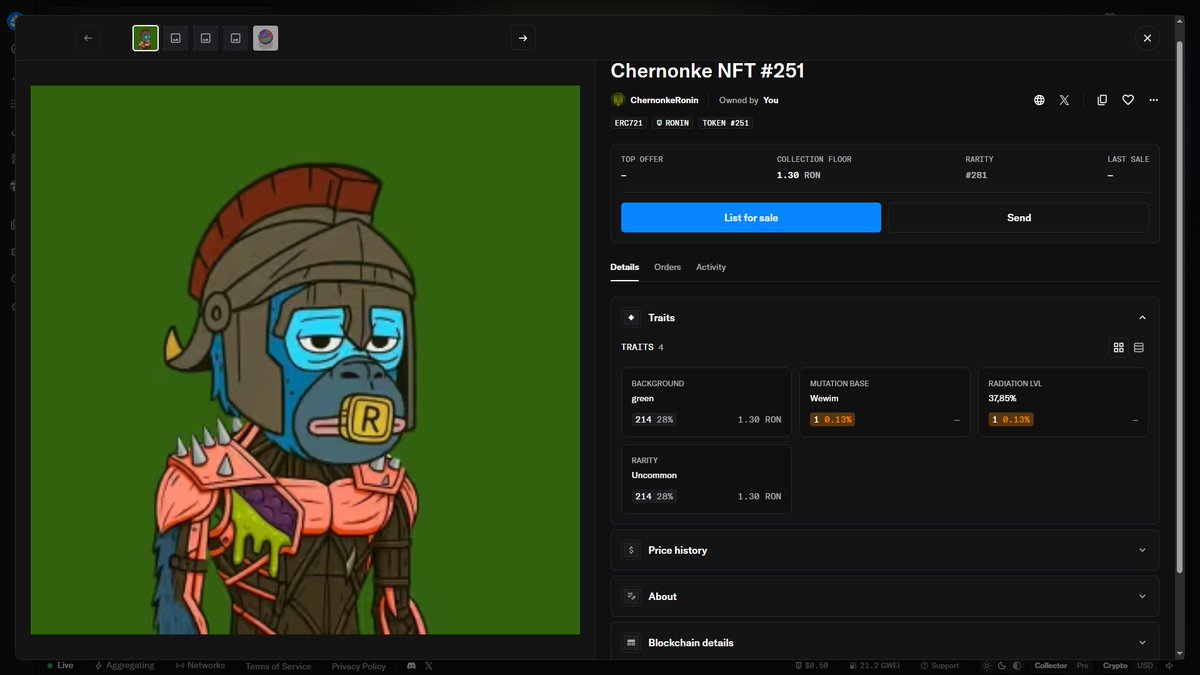Switch to the Details tab
Screen dimensions: 1200x675
pyautogui.click(x=625, y=267)
